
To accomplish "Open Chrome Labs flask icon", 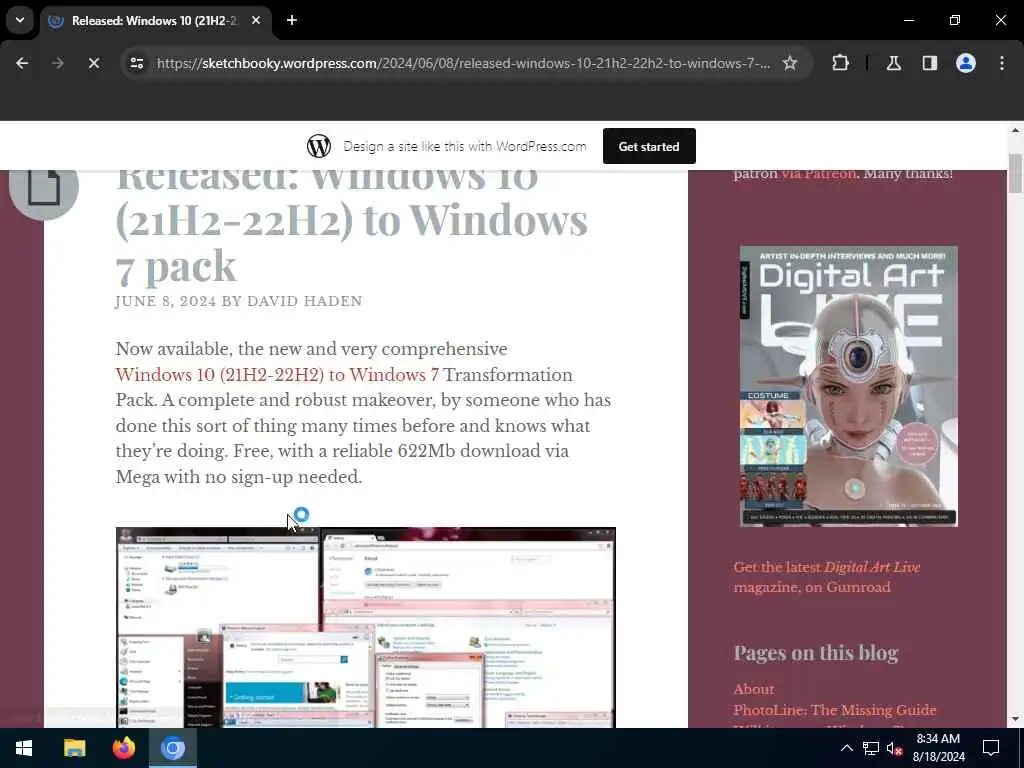I will pyautogui.click(x=894, y=63).
